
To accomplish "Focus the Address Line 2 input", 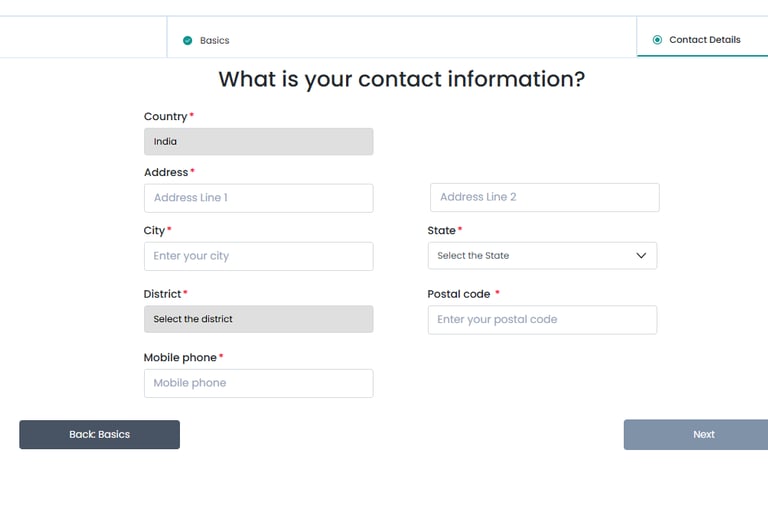I will point(544,198).
